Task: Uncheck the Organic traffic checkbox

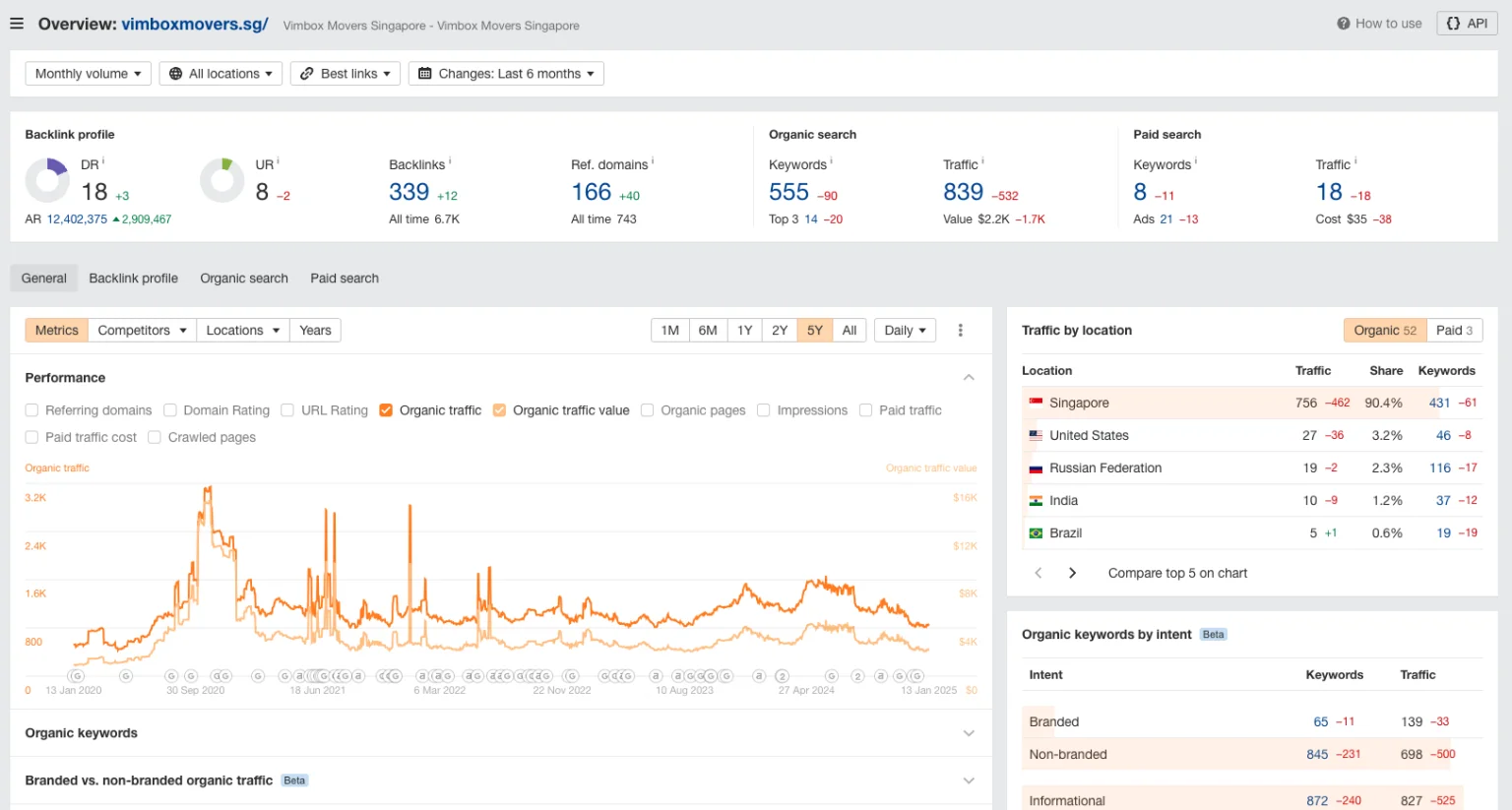Action: coord(386,410)
